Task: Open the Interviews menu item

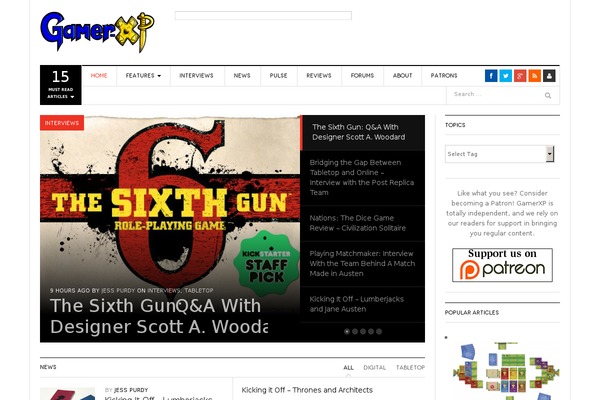Action: (196, 76)
